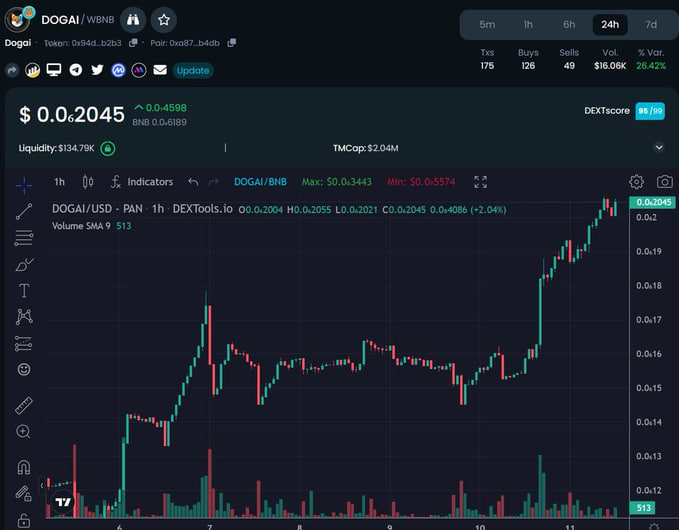
Task: Select the brush drawing tool
Action: tap(24, 264)
